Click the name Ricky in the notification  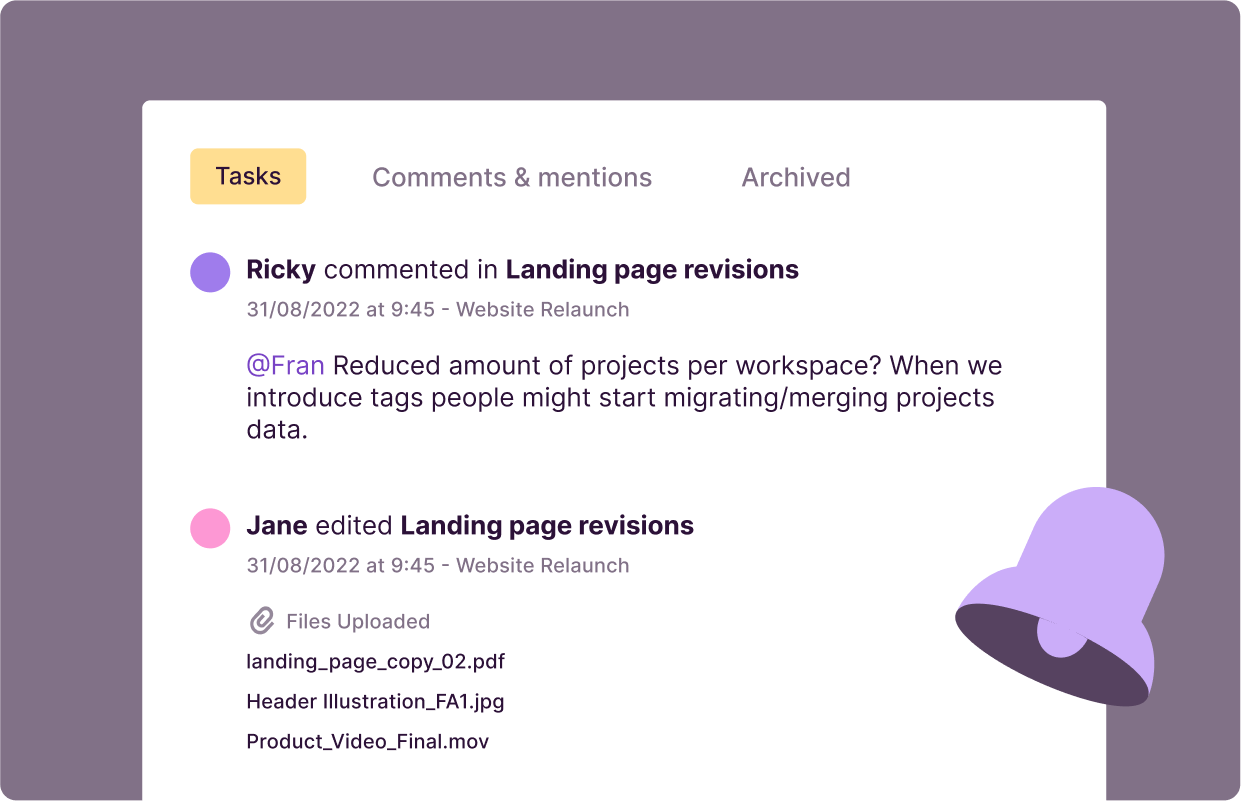click(x=281, y=270)
